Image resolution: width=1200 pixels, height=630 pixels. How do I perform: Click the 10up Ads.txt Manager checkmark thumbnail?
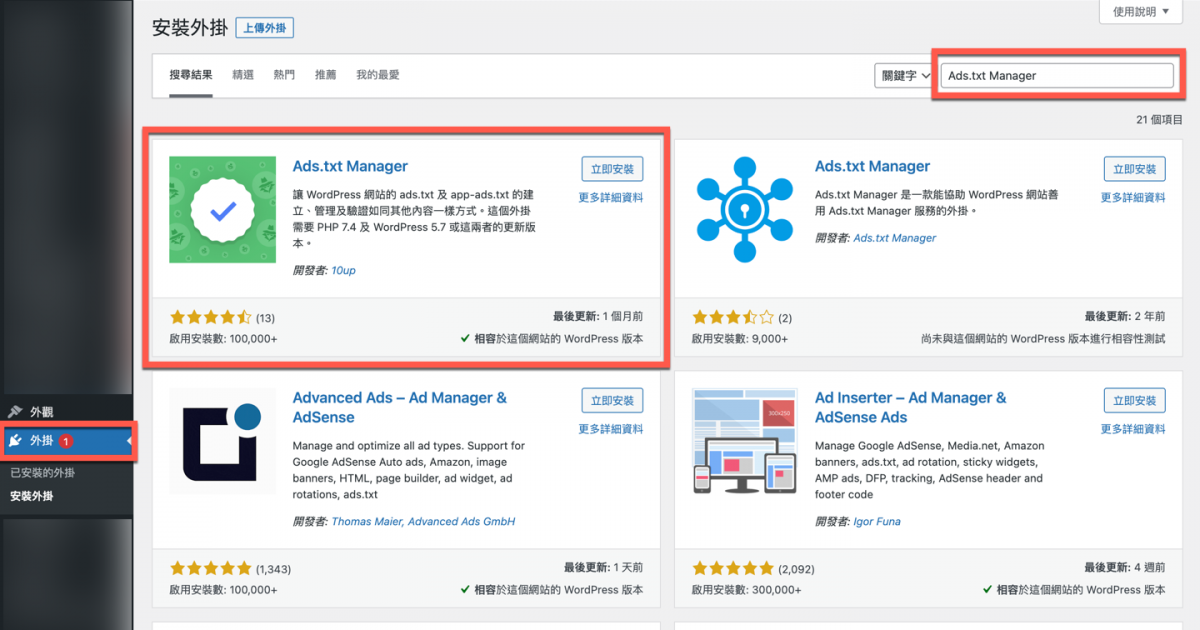(223, 210)
